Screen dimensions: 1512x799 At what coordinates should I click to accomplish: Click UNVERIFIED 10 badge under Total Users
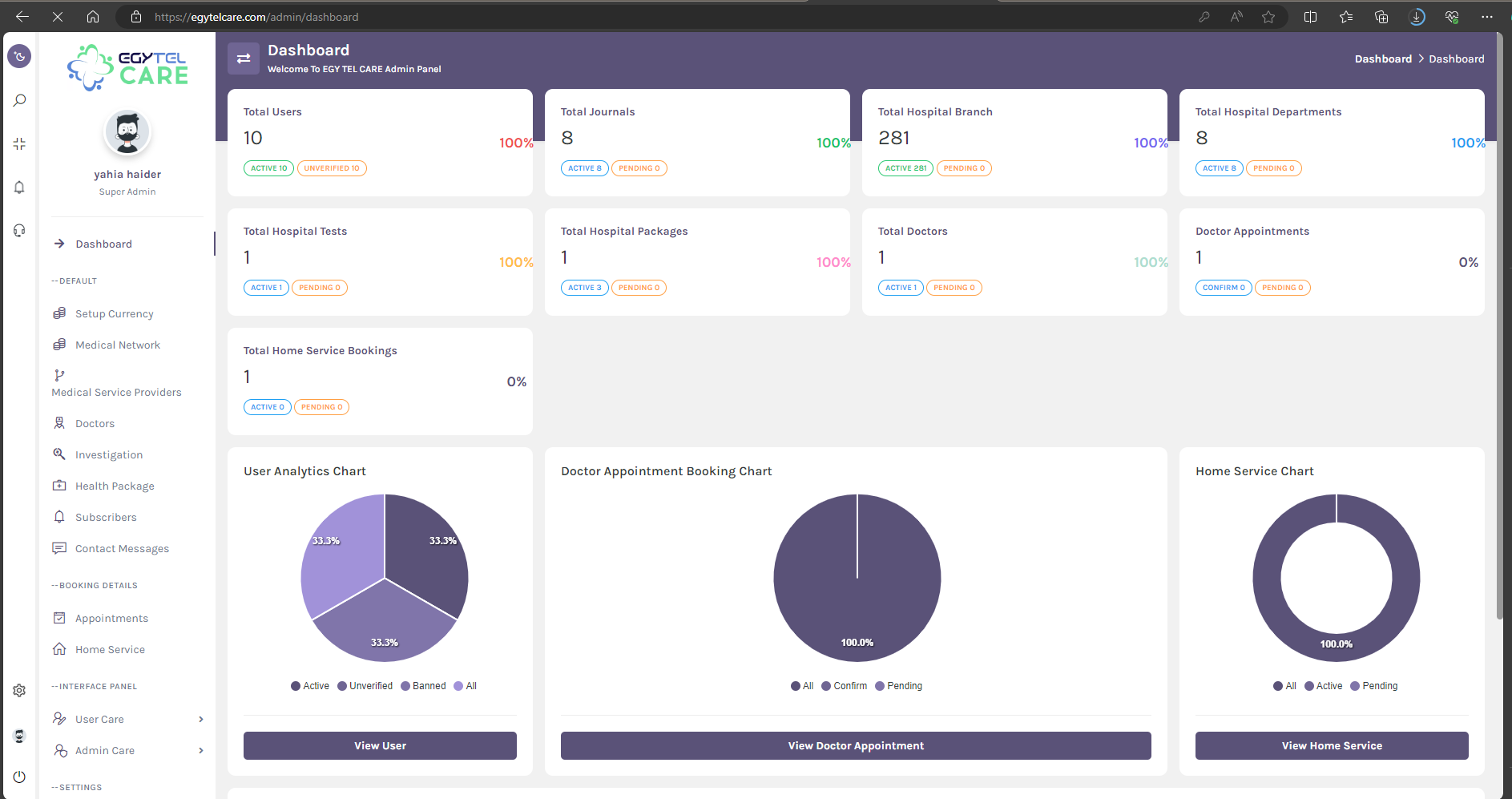pyautogui.click(x=332, y=168)
